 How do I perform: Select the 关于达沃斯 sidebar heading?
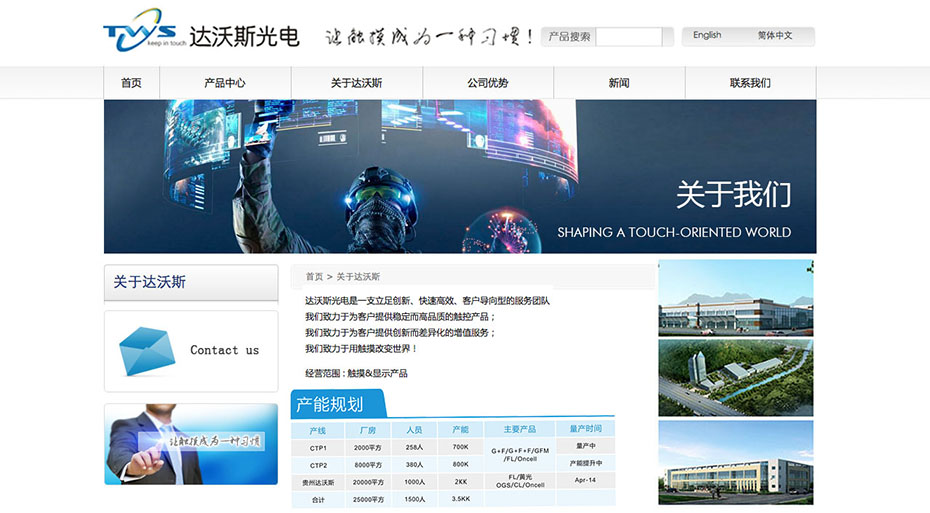(x=149, y=282)
